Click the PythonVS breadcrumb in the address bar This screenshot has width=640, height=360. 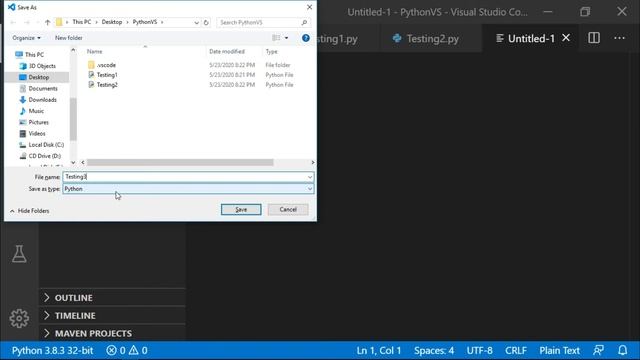click(144, 22)
